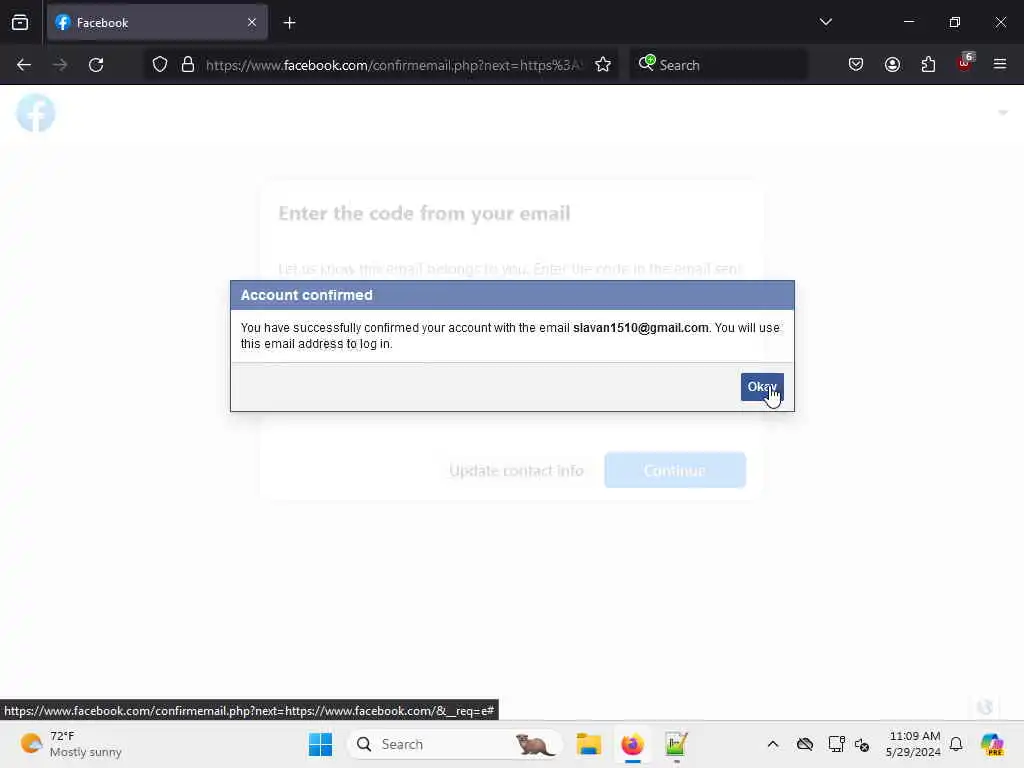
Task: Go back to previous page
Action: [x=24, y=65]
